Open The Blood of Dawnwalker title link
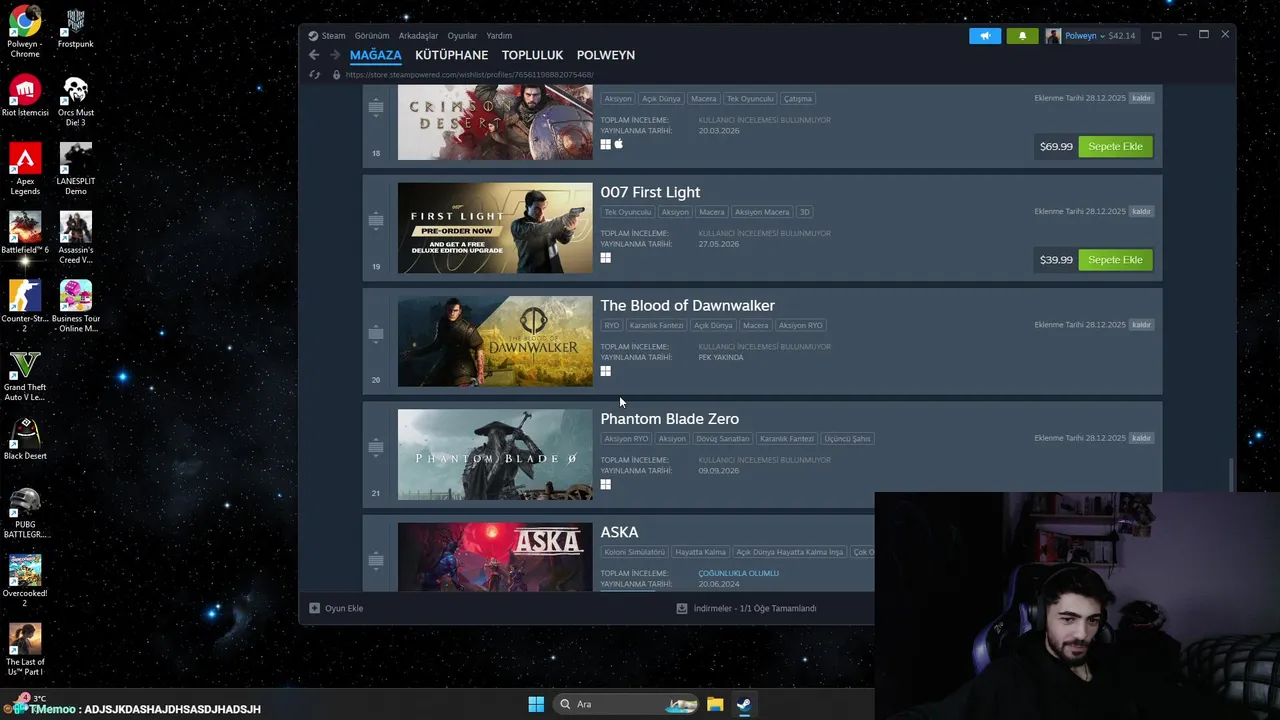The image size is (1280, 720). coord(687,305)
